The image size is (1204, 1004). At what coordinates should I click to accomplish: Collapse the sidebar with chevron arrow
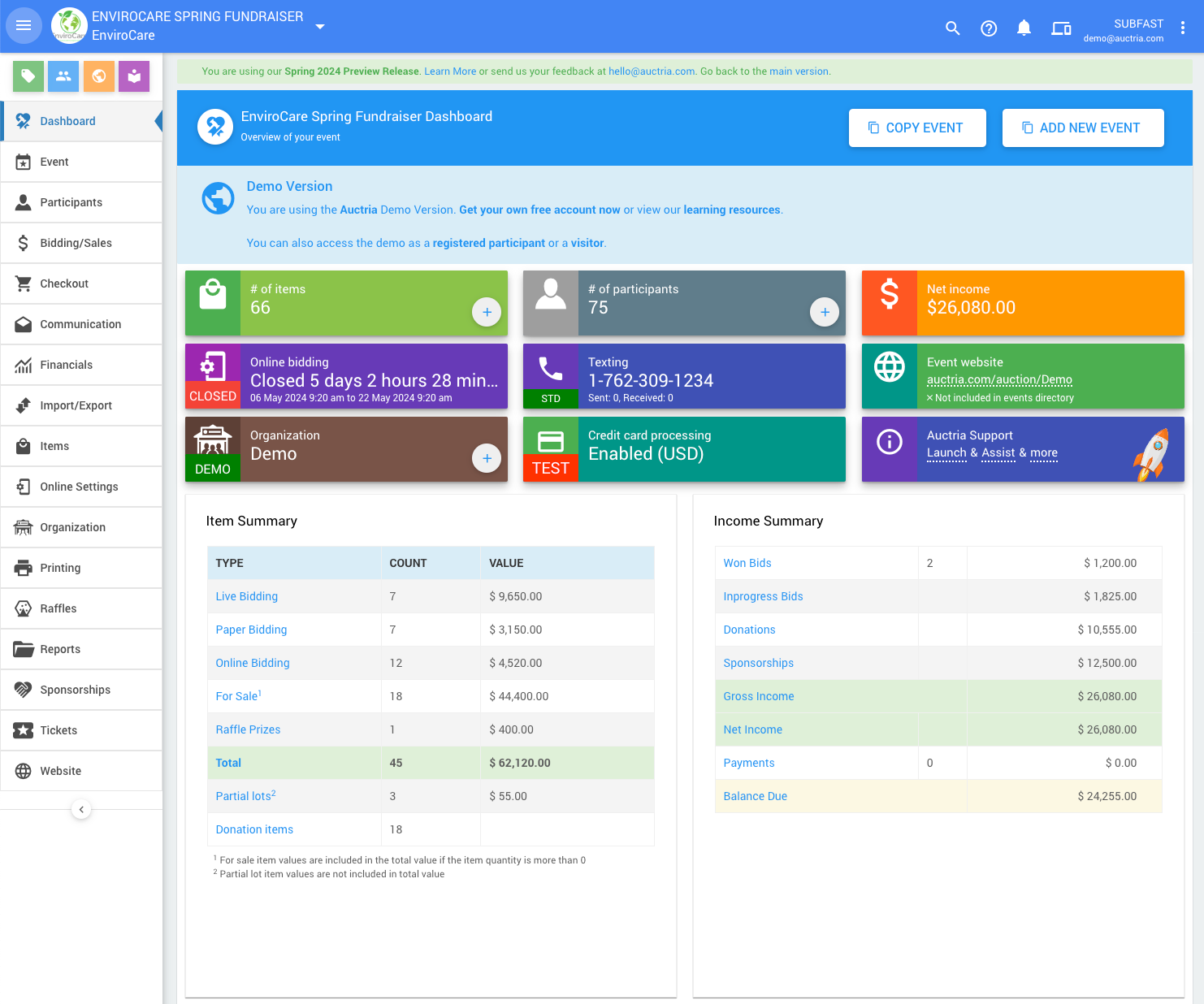(81, 809)
